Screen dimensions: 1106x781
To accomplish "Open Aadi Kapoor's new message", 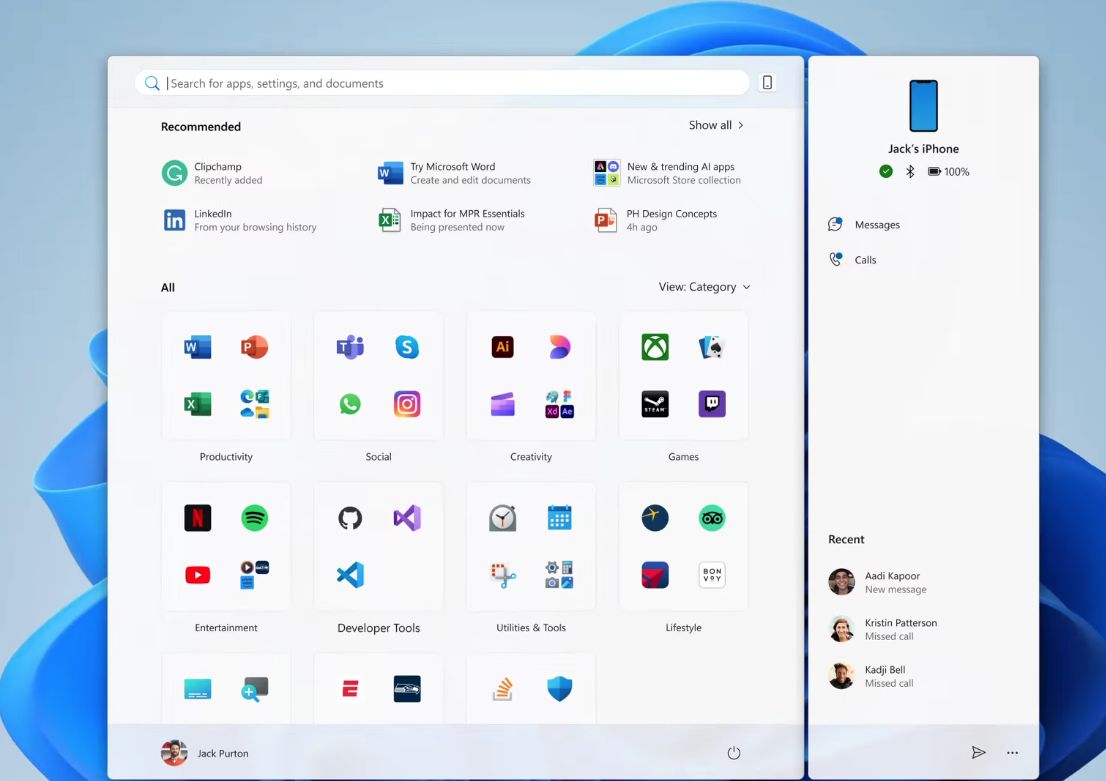I will (x=890, y=582).
